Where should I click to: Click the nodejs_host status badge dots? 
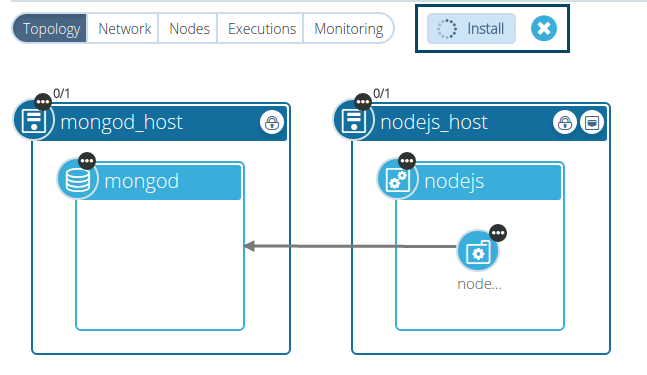[x=363, y=102]
